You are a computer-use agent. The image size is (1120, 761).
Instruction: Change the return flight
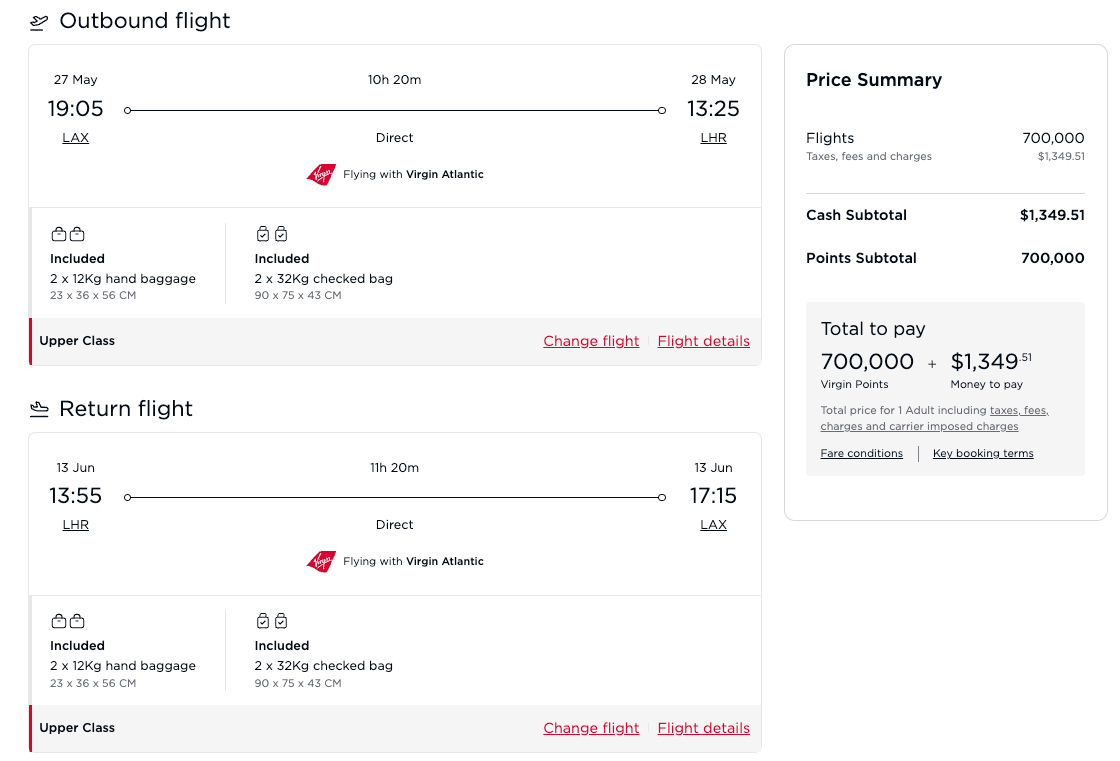pos(591,728)
